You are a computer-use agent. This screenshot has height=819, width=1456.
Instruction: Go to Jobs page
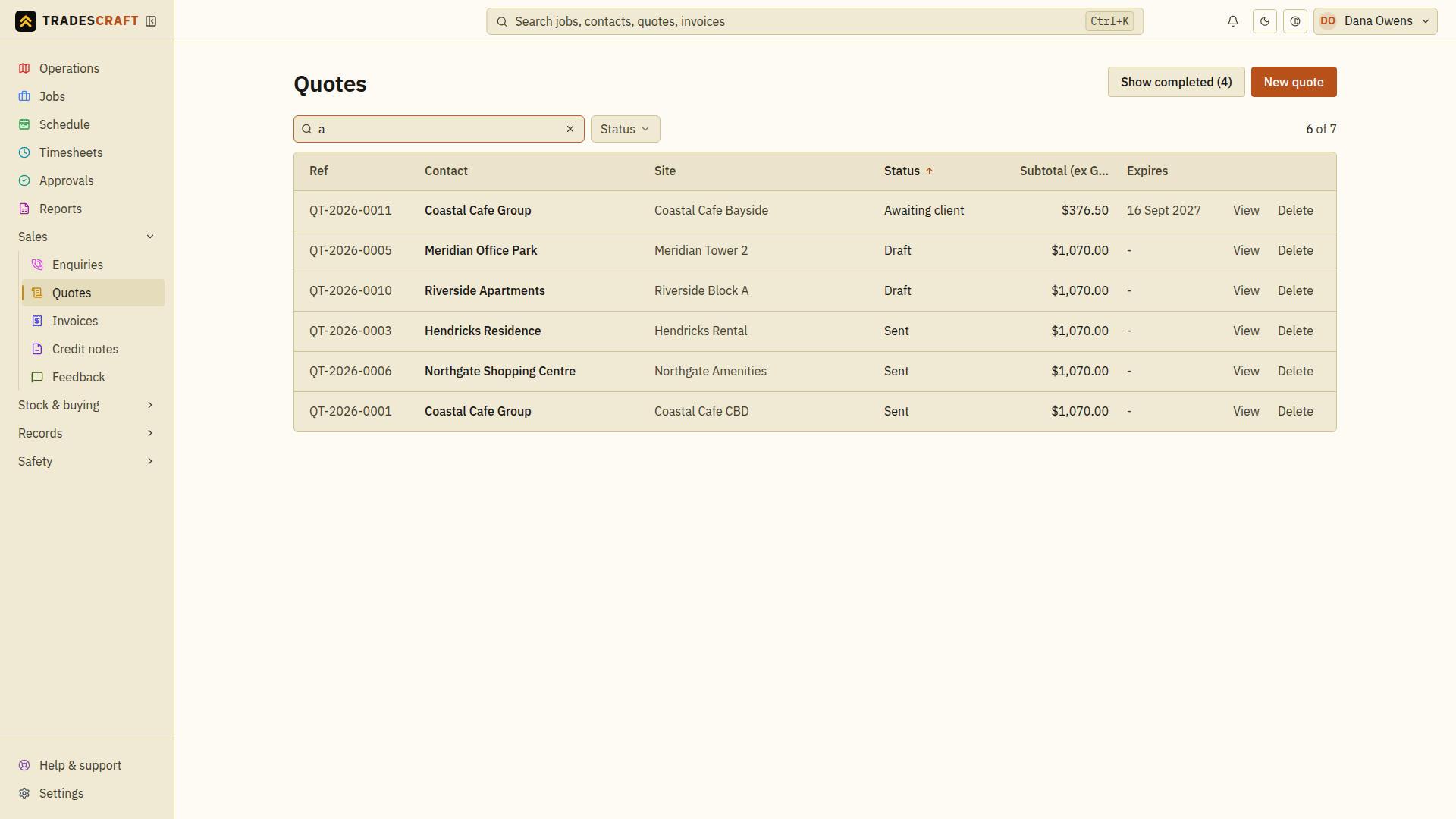click(x=86, y=96)
